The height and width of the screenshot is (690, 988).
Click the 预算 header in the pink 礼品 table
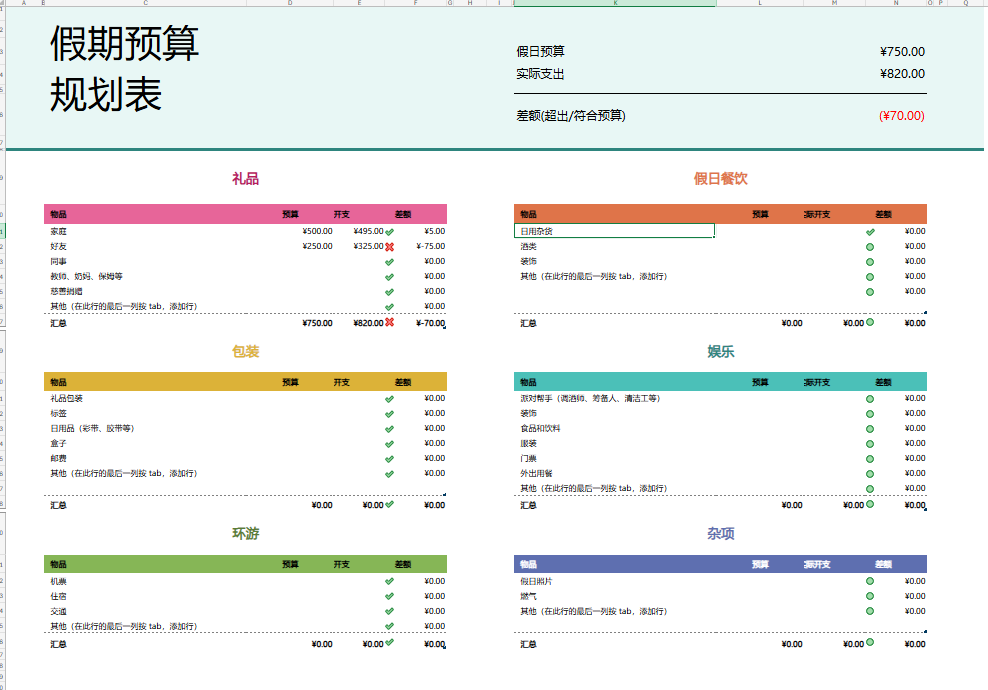tap(290, 214)
